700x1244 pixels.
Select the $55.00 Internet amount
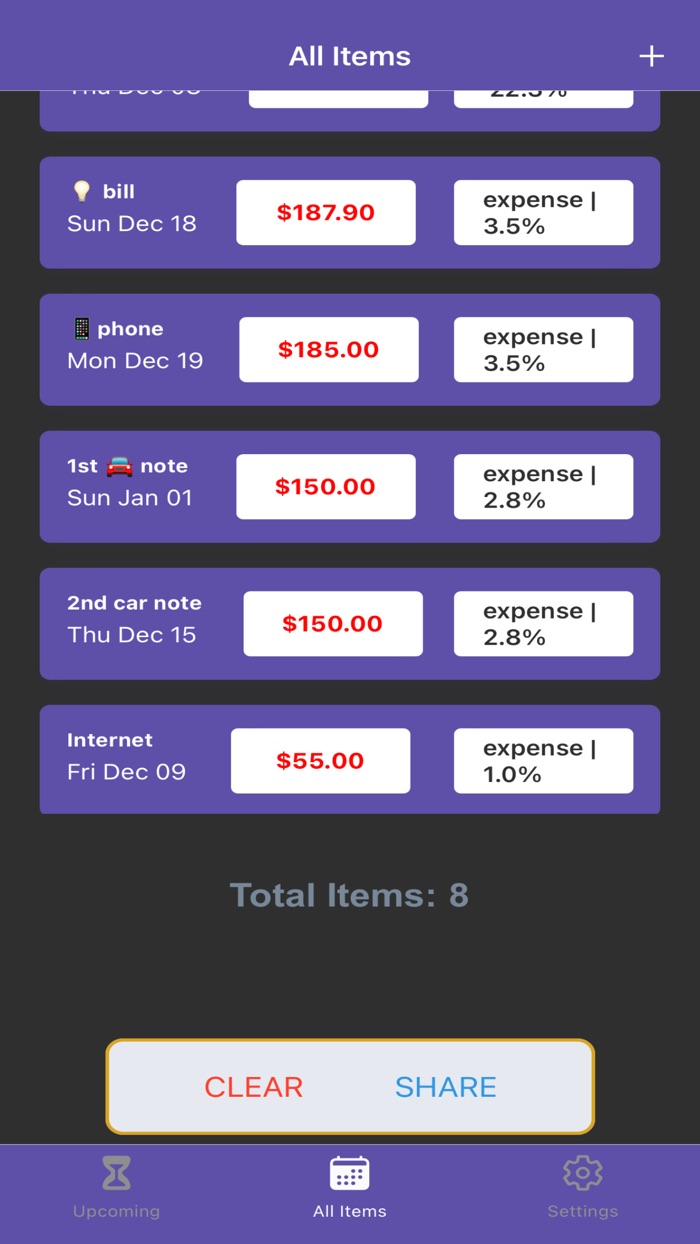pyautogui.click(x=320, y=761)
